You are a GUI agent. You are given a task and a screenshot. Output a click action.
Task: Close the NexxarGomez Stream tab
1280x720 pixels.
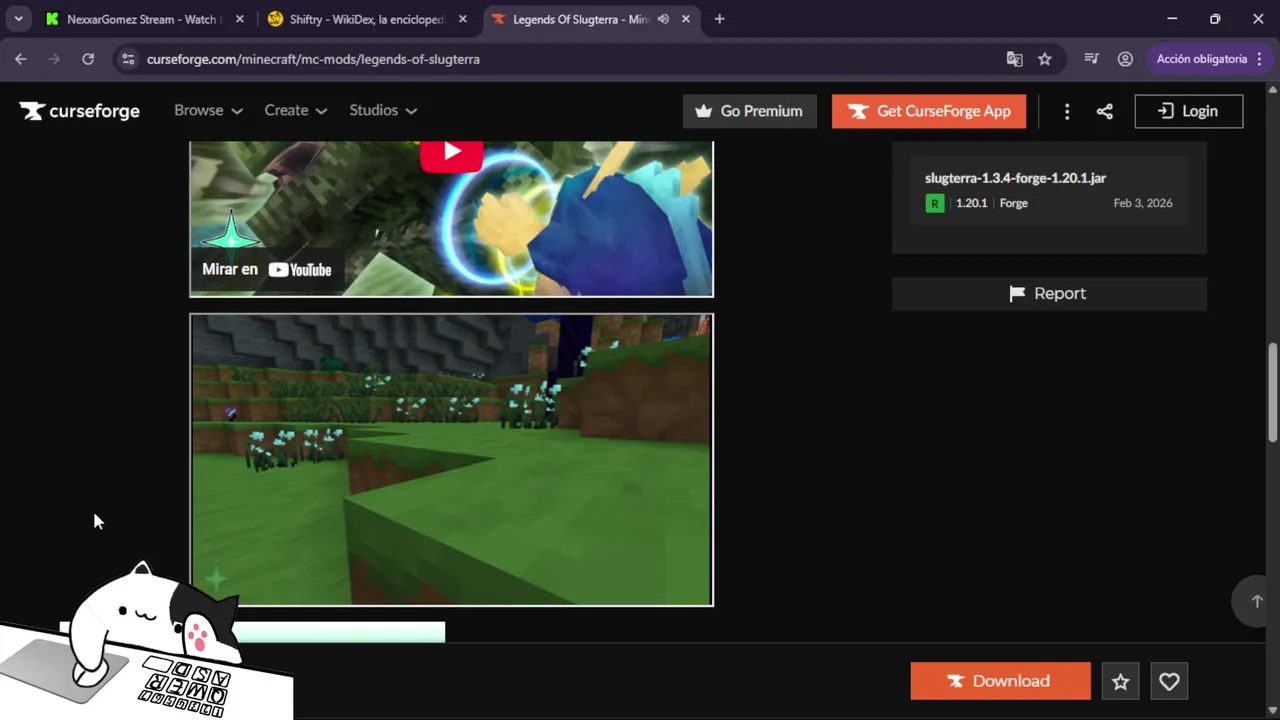pyautogui.click(x=238, y=19)
